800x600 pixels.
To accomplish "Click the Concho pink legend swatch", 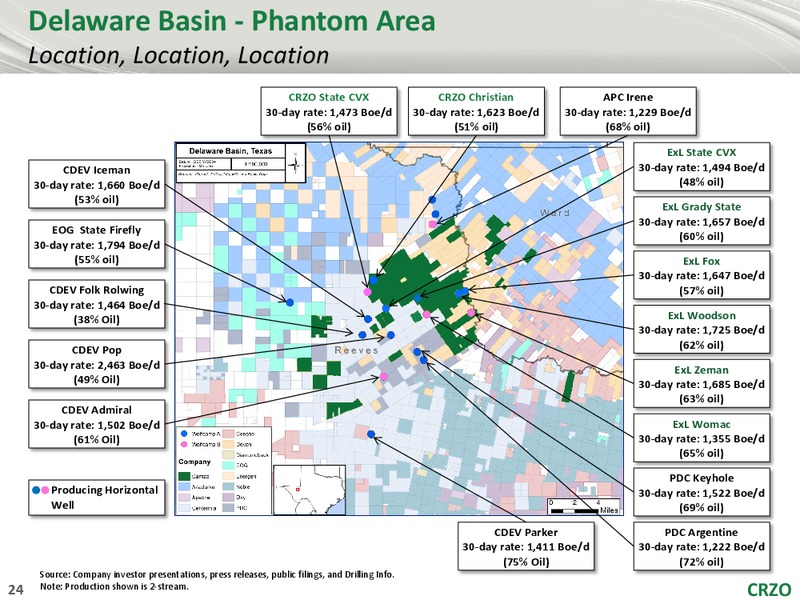I will tap(228, 434).
